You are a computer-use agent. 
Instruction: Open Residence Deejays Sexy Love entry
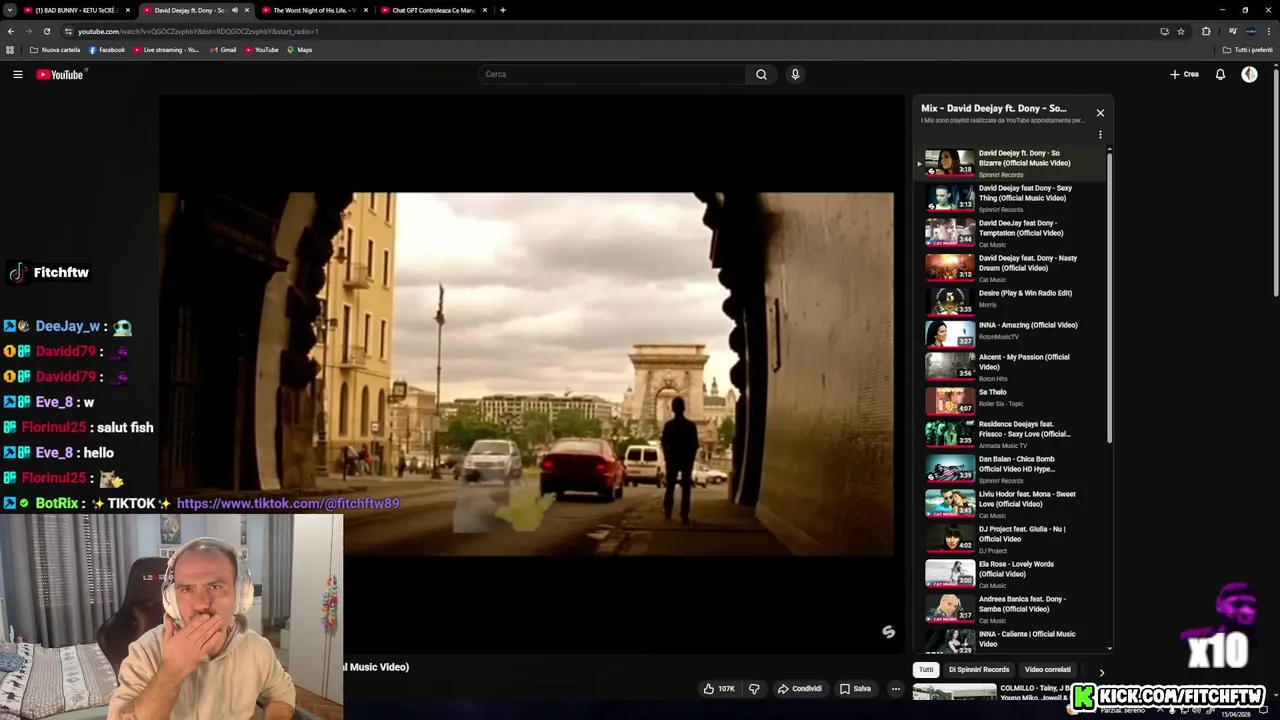click(x=1010, y=433)
